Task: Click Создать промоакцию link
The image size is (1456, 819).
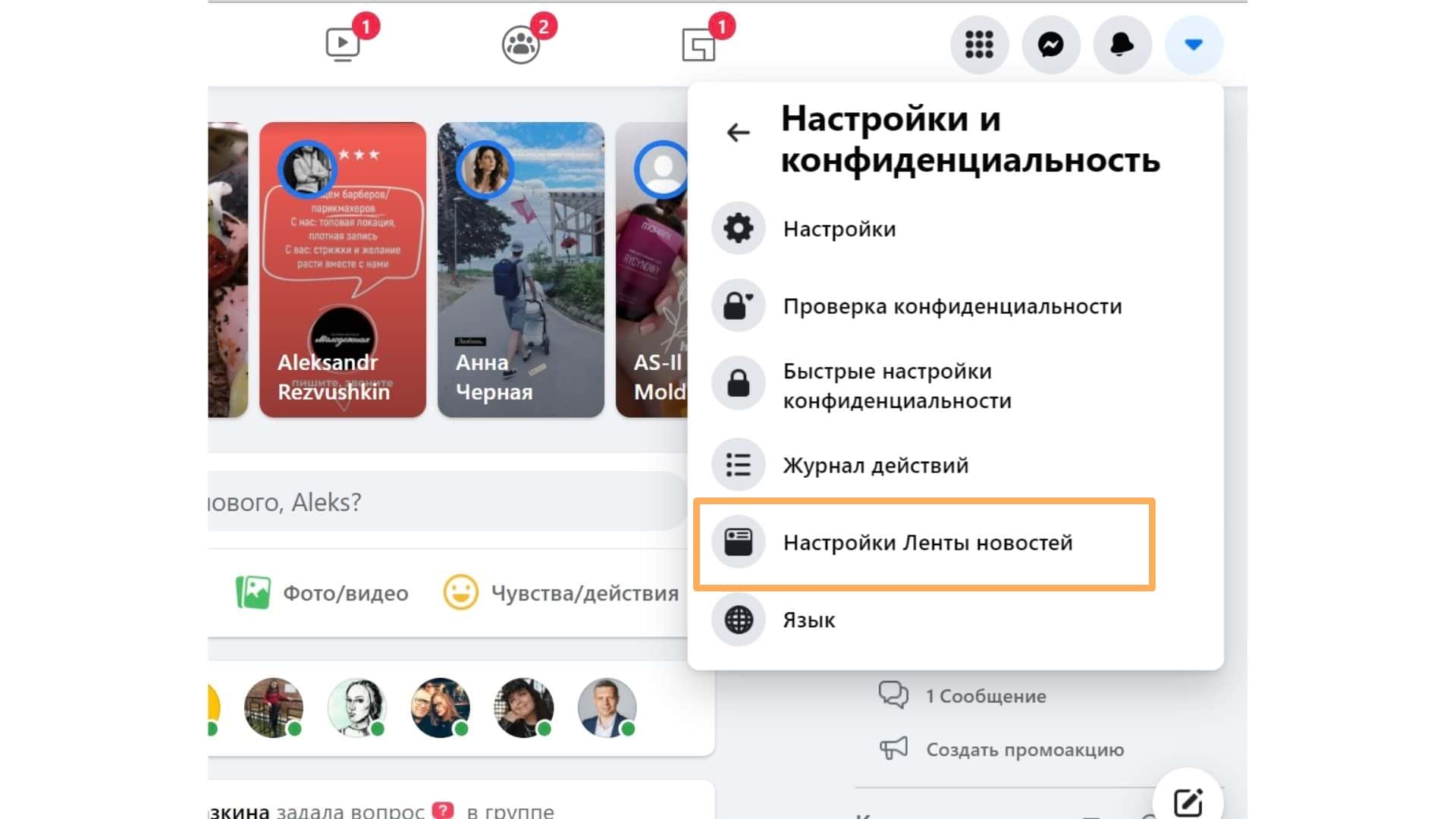Action: 1024,749
